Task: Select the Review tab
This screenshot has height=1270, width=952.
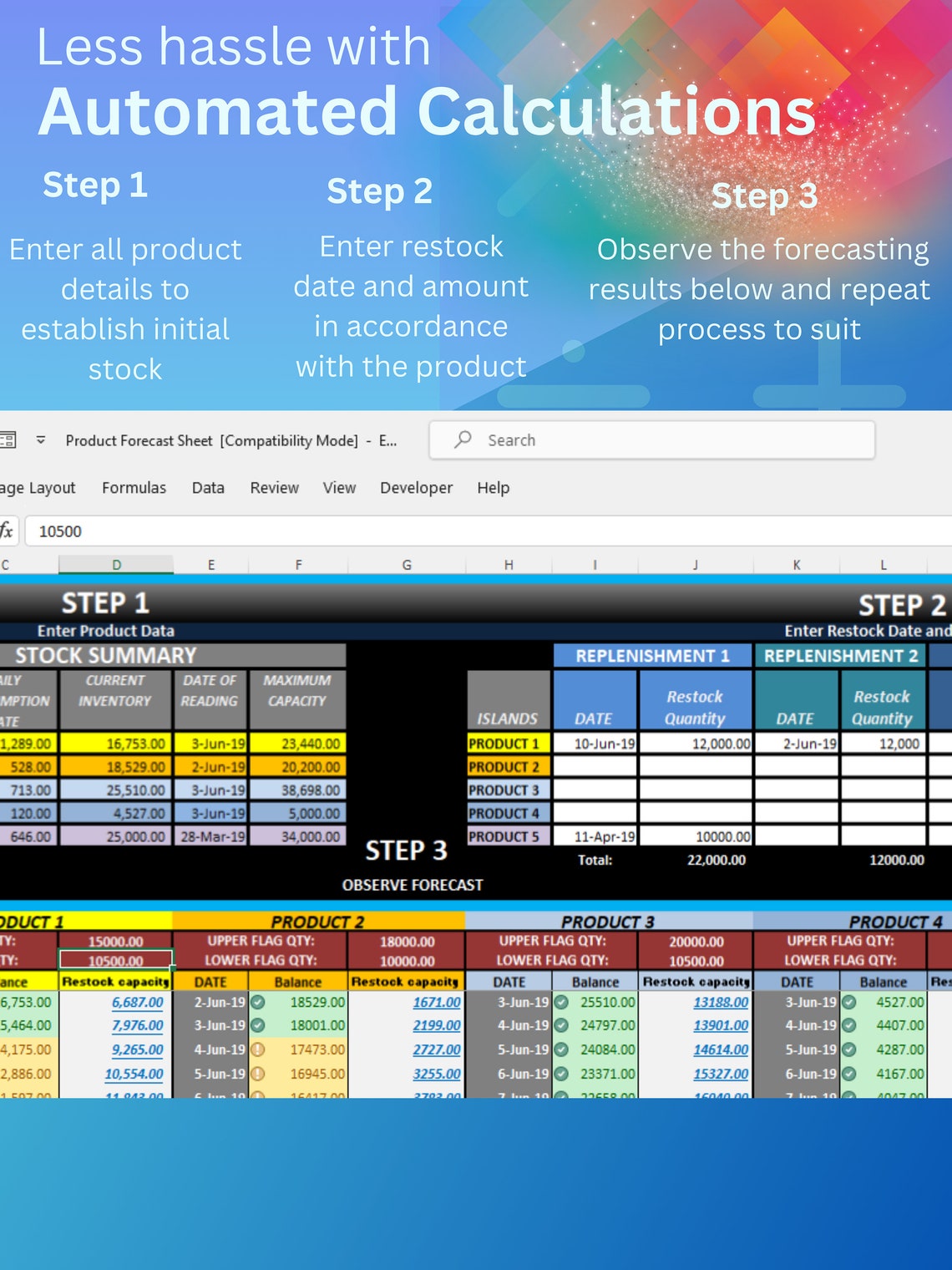Action: pyautogui.click(x=274, y=487)
